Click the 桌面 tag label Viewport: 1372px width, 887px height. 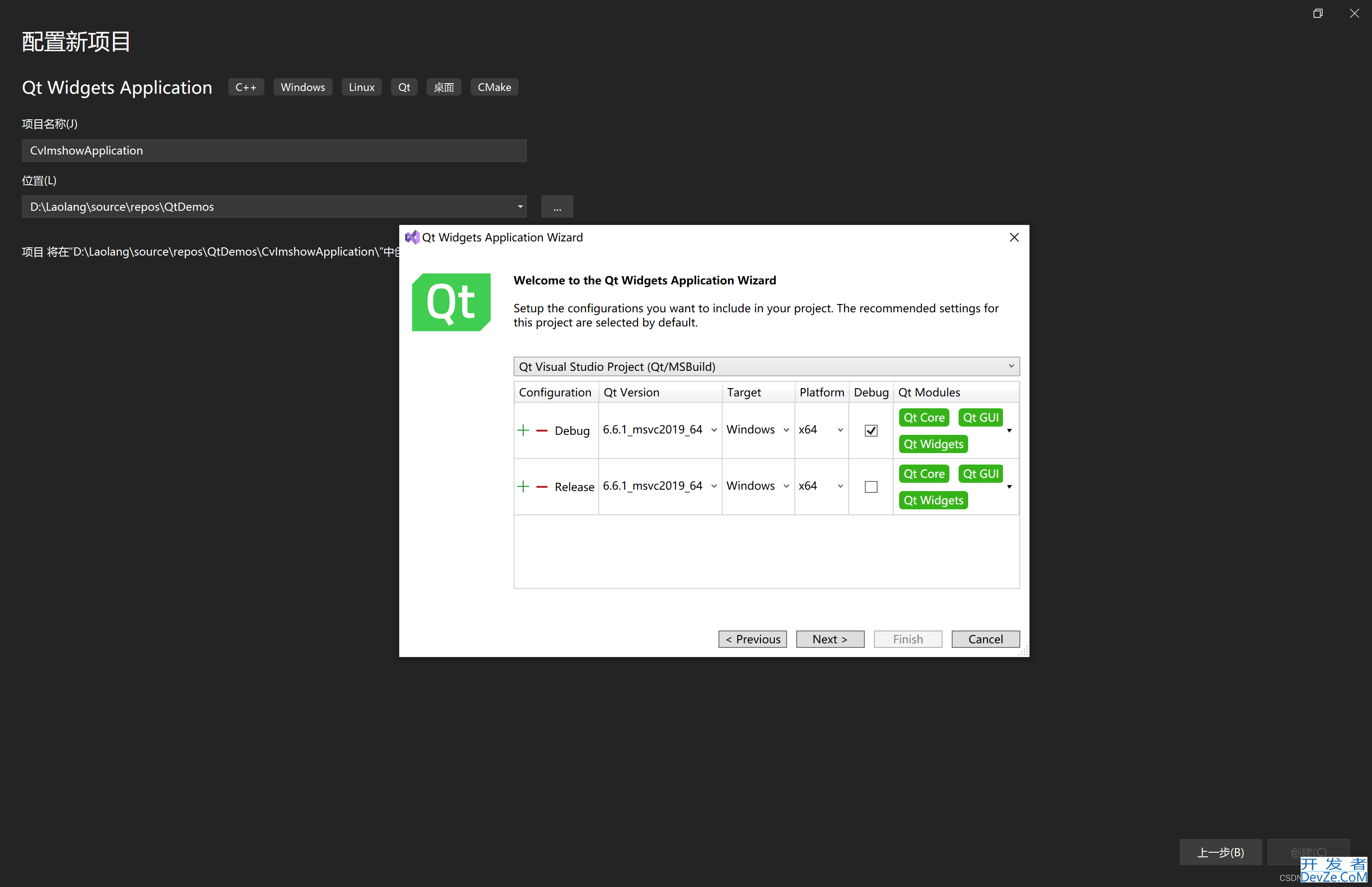click(x=444, y=87)
